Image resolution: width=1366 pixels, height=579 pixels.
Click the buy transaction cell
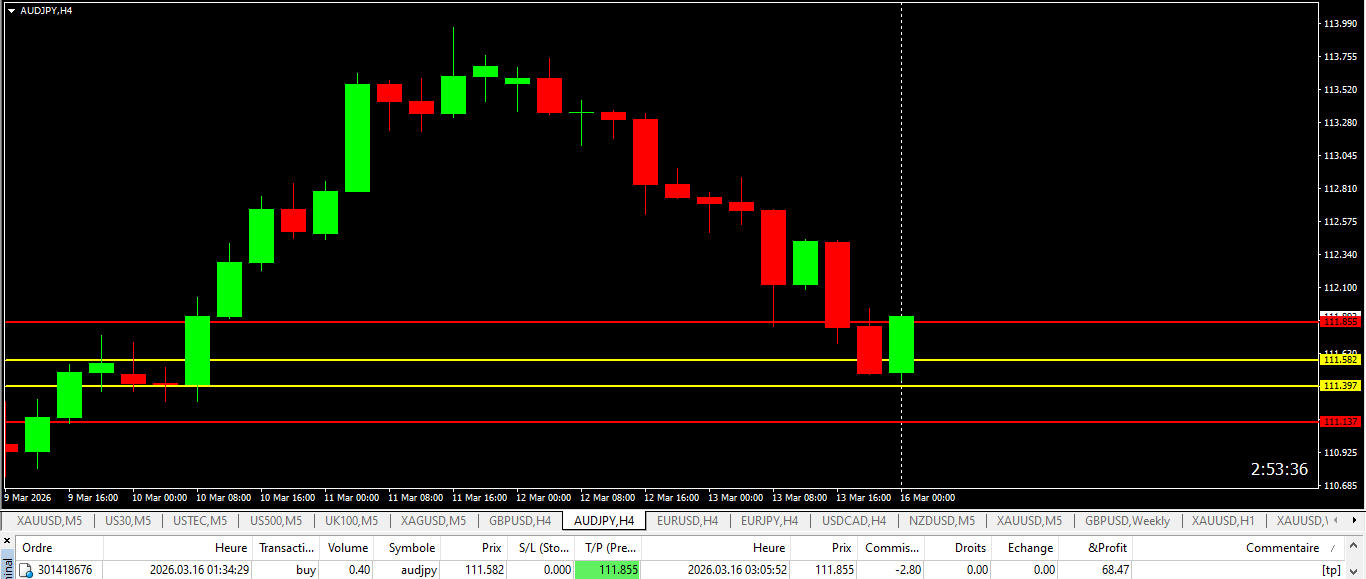[x=306, y=570]
